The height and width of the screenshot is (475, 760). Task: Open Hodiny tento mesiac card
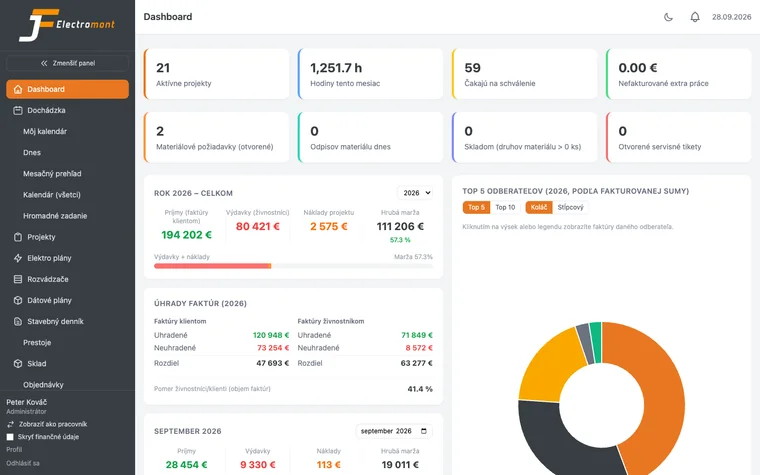tap(370, 74)
